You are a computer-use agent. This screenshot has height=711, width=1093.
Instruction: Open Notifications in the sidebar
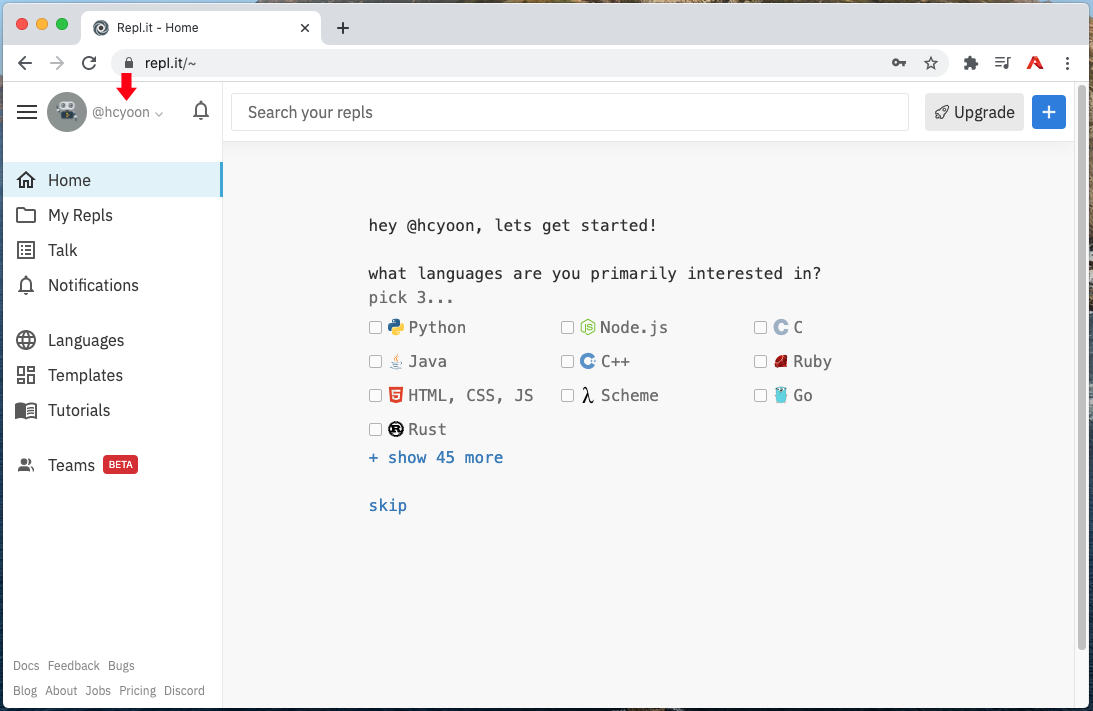[x=113, y=284]
